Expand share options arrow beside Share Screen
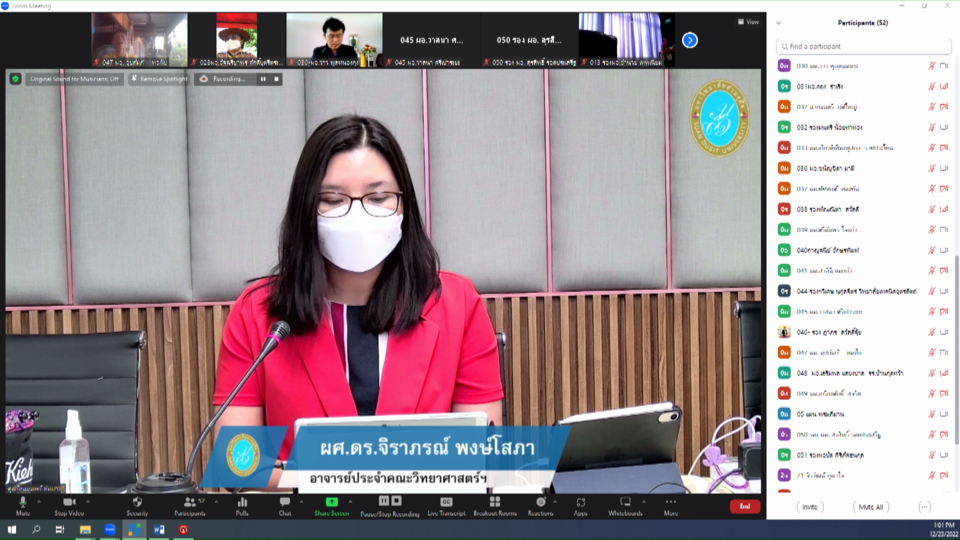The height and width of the screenshot is (540, 960). tap(350, 502)
